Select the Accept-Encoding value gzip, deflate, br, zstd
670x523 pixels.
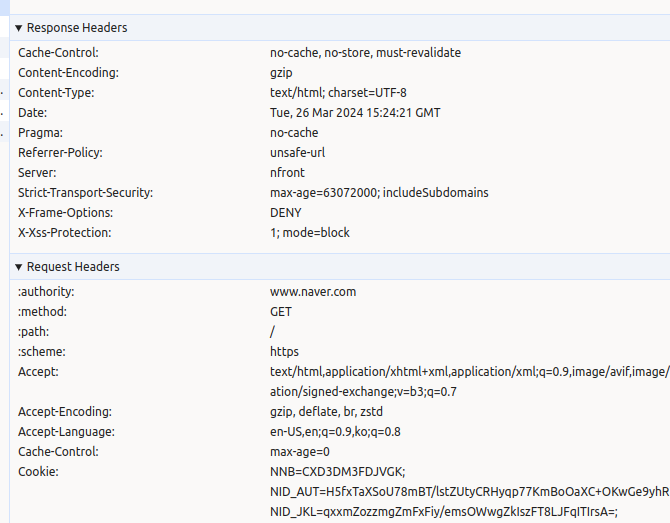(x=326, y=412)
